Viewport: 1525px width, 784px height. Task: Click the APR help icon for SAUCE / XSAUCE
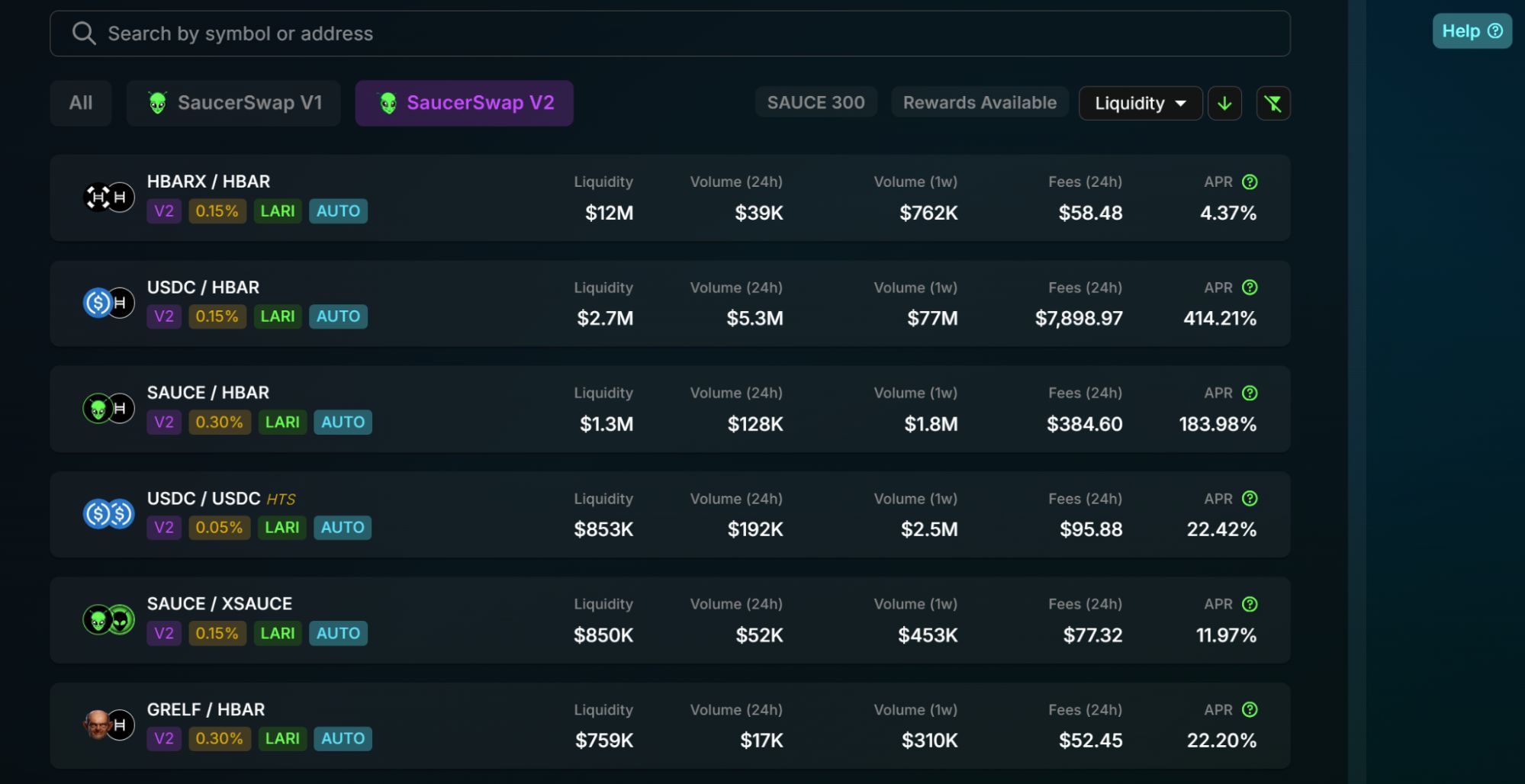click(1250, 604)
